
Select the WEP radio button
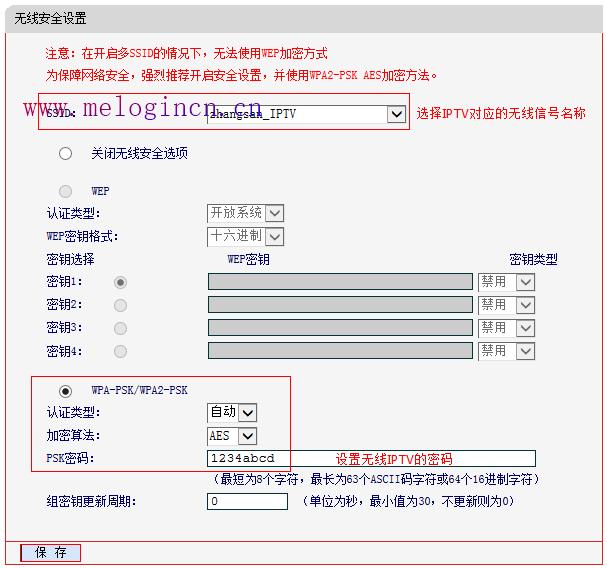tap(65, 191)
